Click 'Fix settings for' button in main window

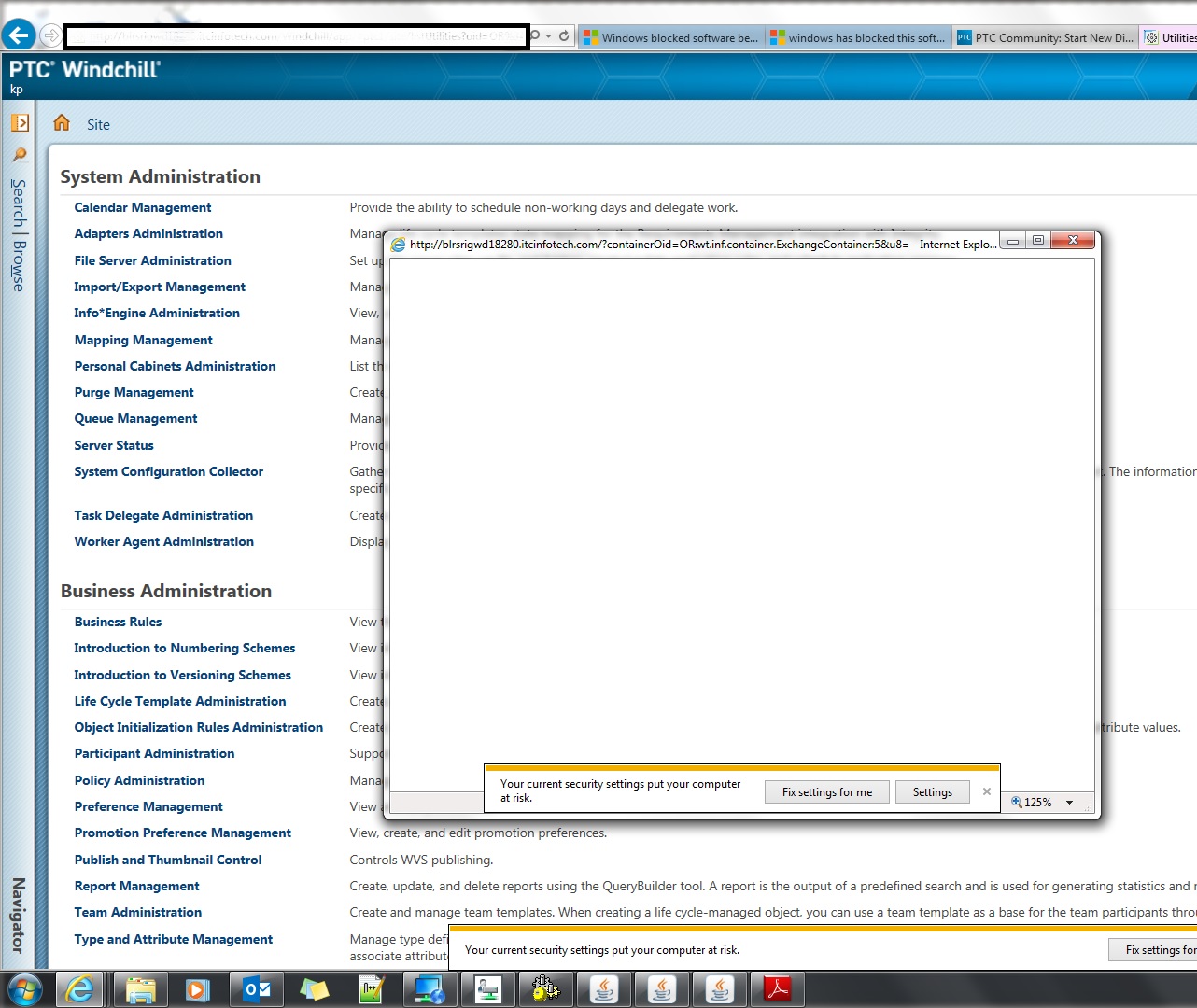pos(1154,950)
